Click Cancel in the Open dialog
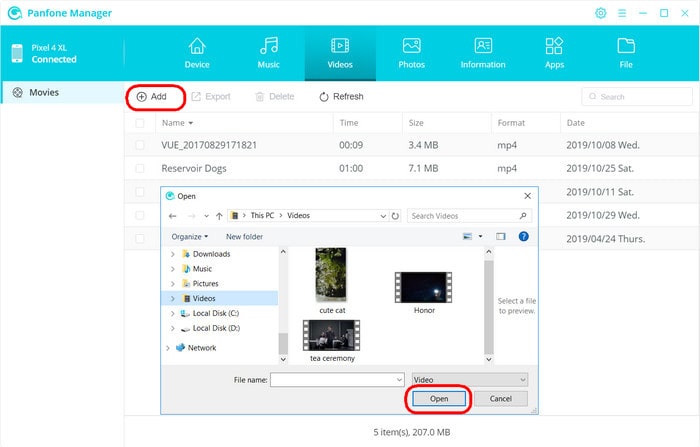The image size is (700, 447). [500, 399]
